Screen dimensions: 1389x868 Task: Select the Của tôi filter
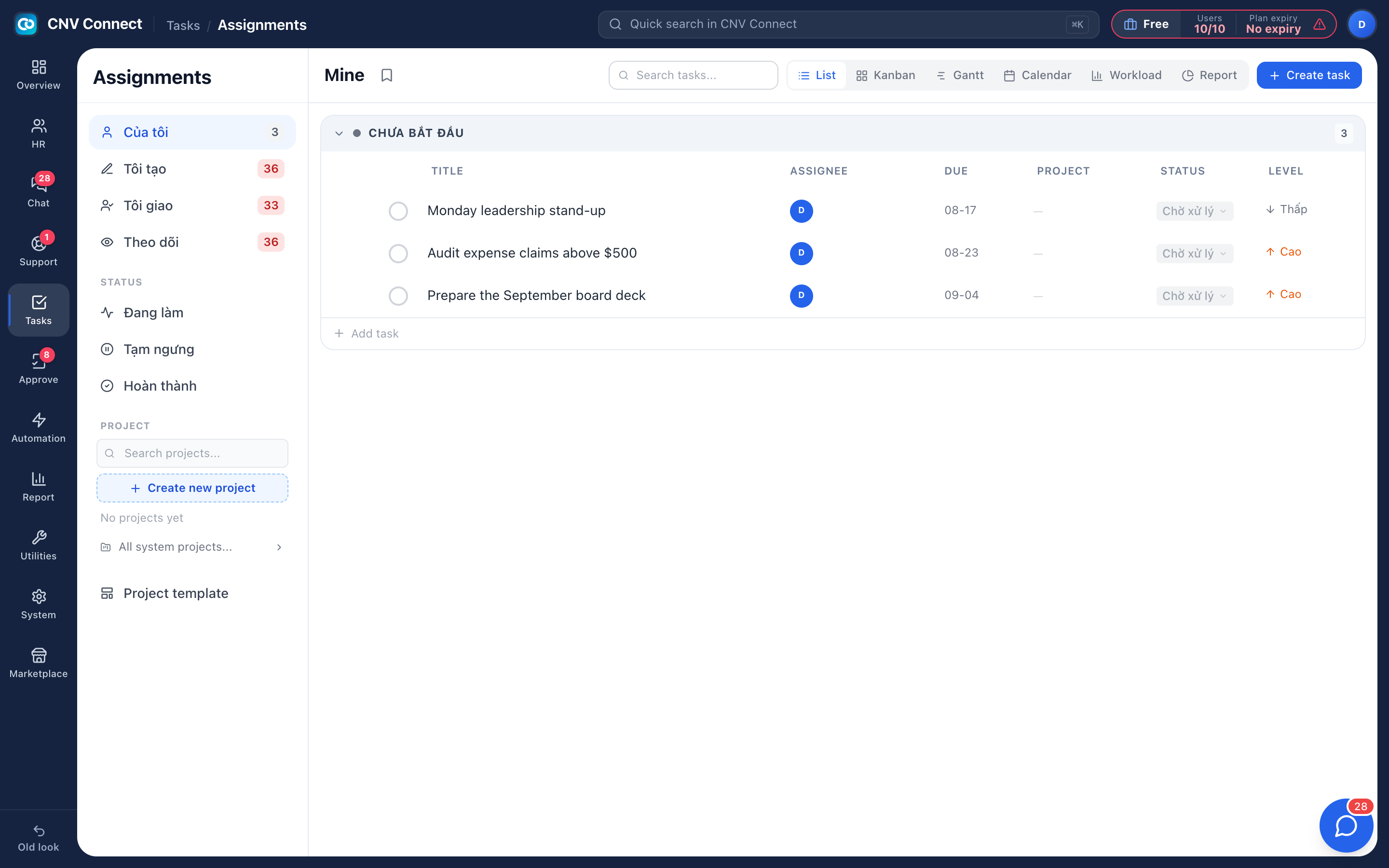[192, 132]
